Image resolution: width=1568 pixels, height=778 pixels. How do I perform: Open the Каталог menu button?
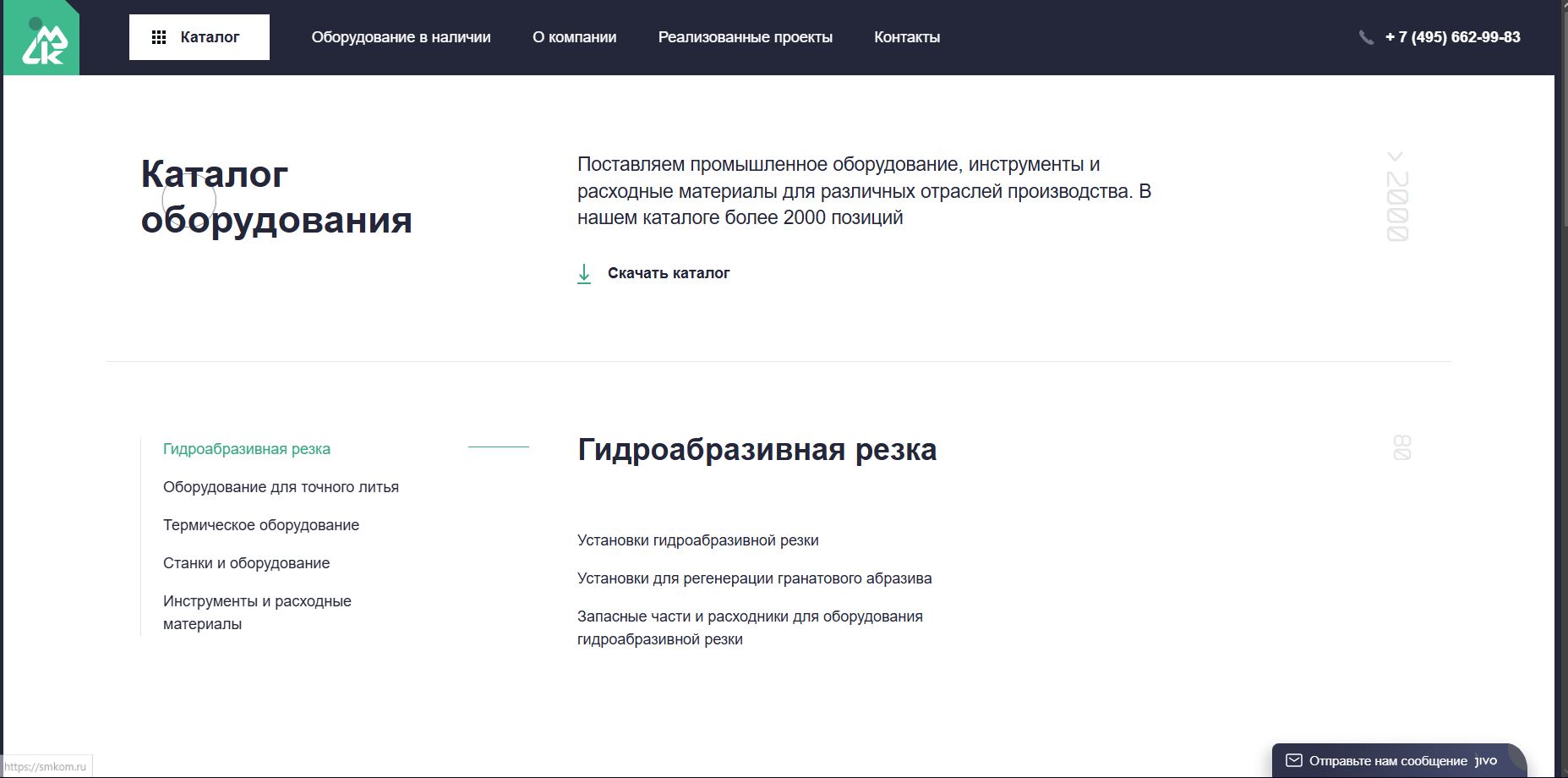(199, 37)
